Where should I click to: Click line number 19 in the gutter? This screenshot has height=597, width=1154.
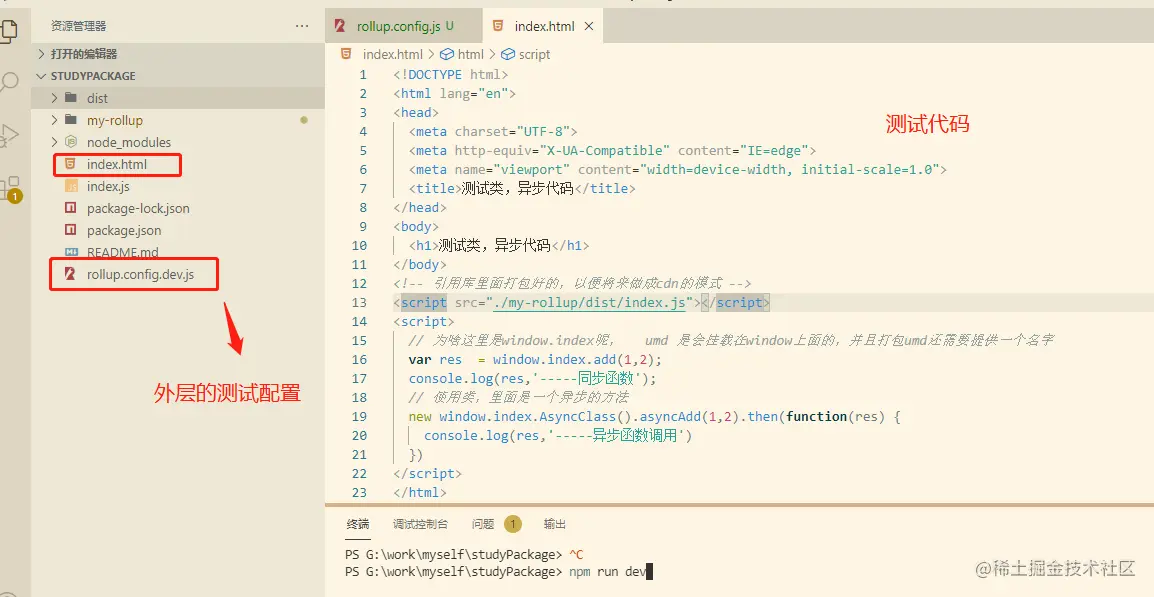point(359,417)
